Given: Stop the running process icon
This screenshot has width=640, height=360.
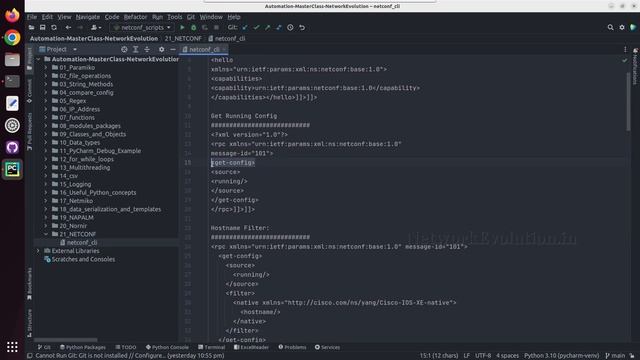Looking at the screenshot, I should (x=216, y=27).
